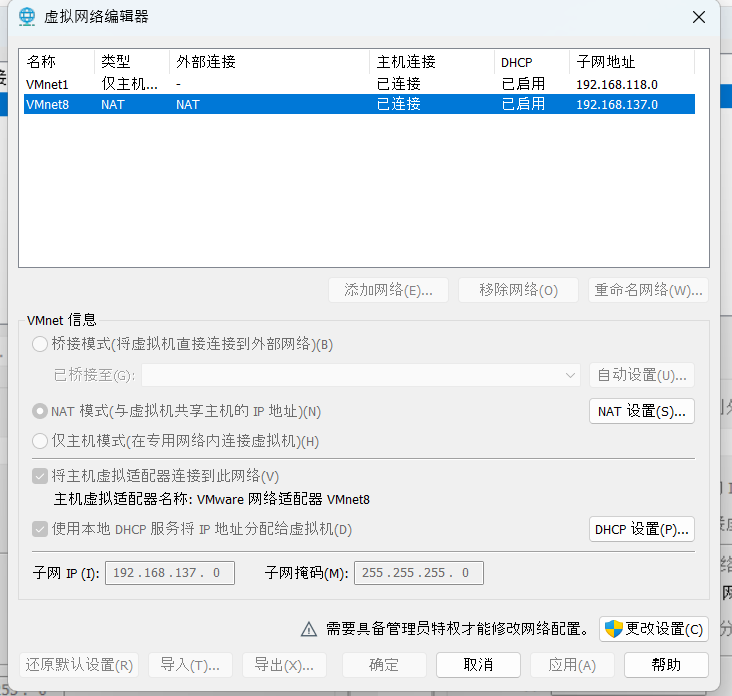
Task: Click 添加网络(E)... button
Action: pos(388,290)
